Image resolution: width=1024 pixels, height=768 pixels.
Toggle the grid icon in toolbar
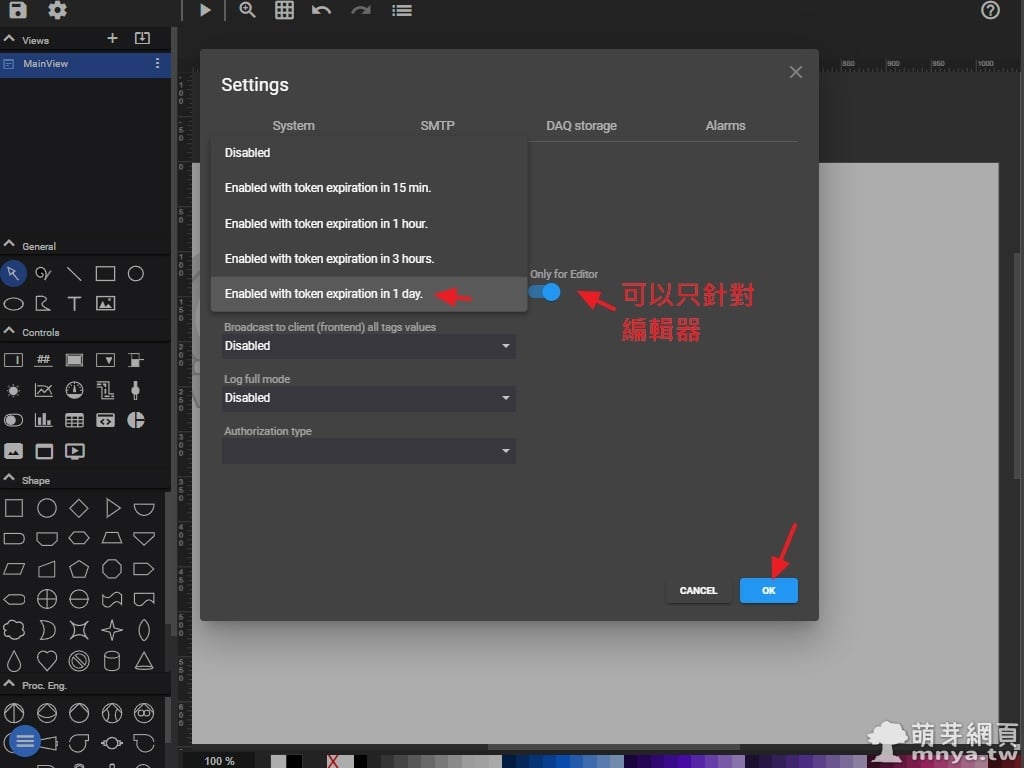click(x=284, y=10)
